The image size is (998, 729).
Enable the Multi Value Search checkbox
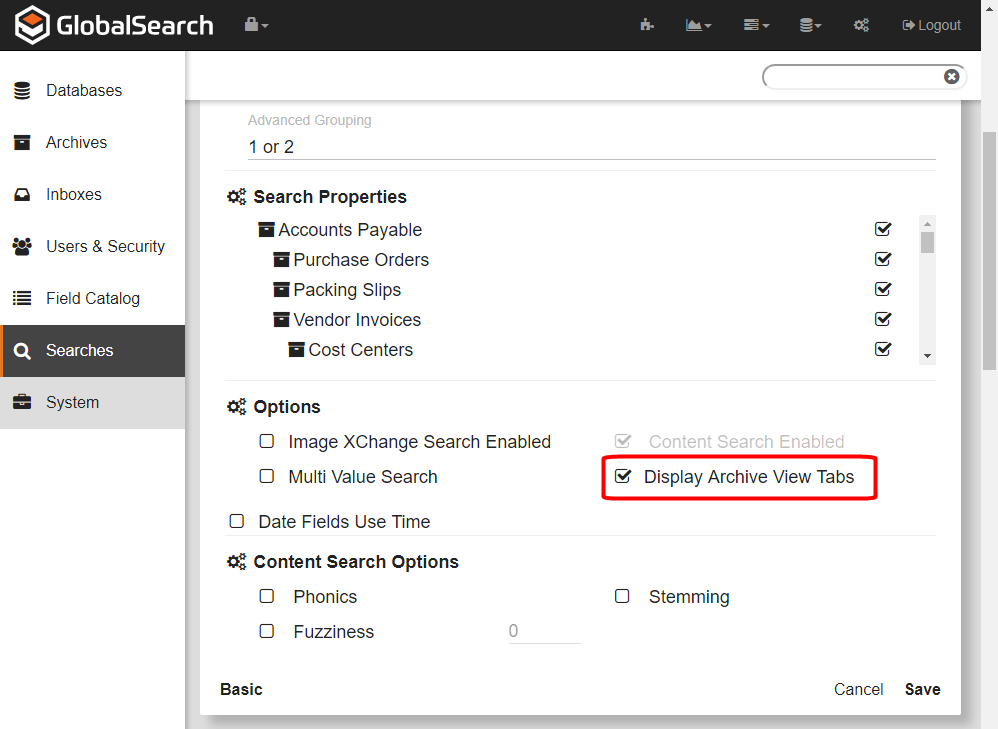(267, 477)
